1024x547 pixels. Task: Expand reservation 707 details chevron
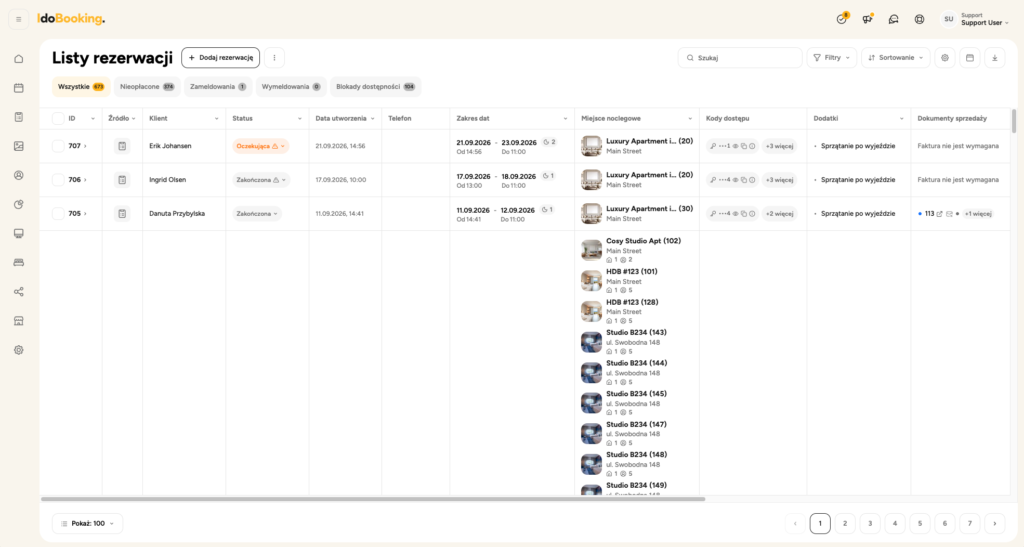pos(85,146)
